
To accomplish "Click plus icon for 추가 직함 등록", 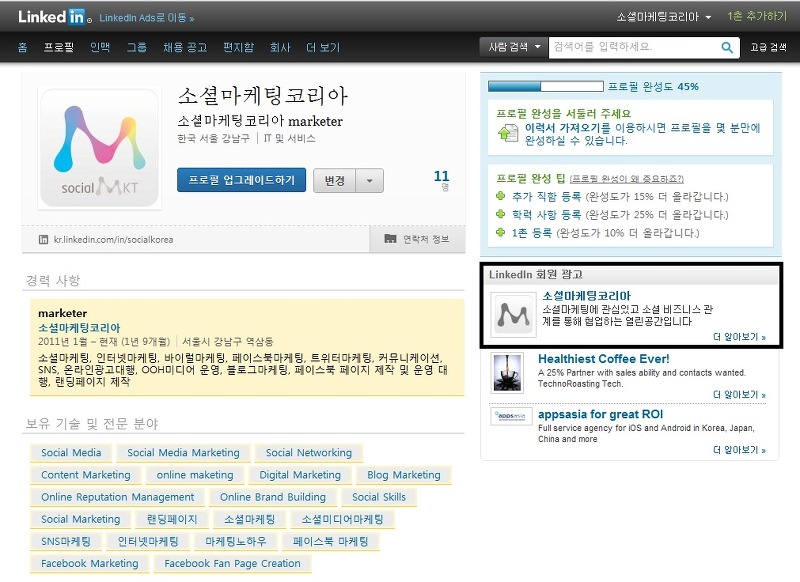I will [x=501, y=196].
